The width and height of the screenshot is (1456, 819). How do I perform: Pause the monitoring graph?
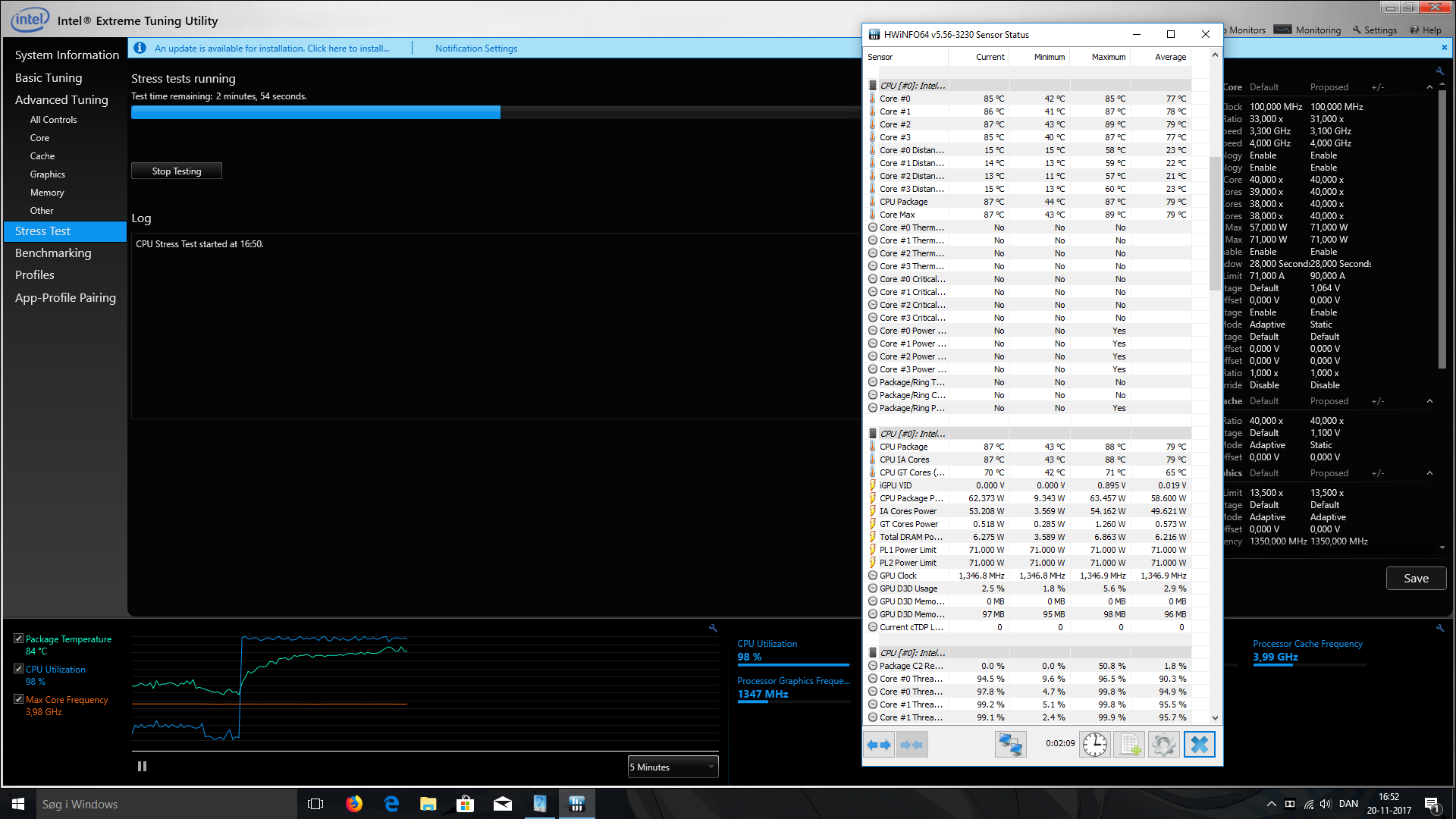142,767
